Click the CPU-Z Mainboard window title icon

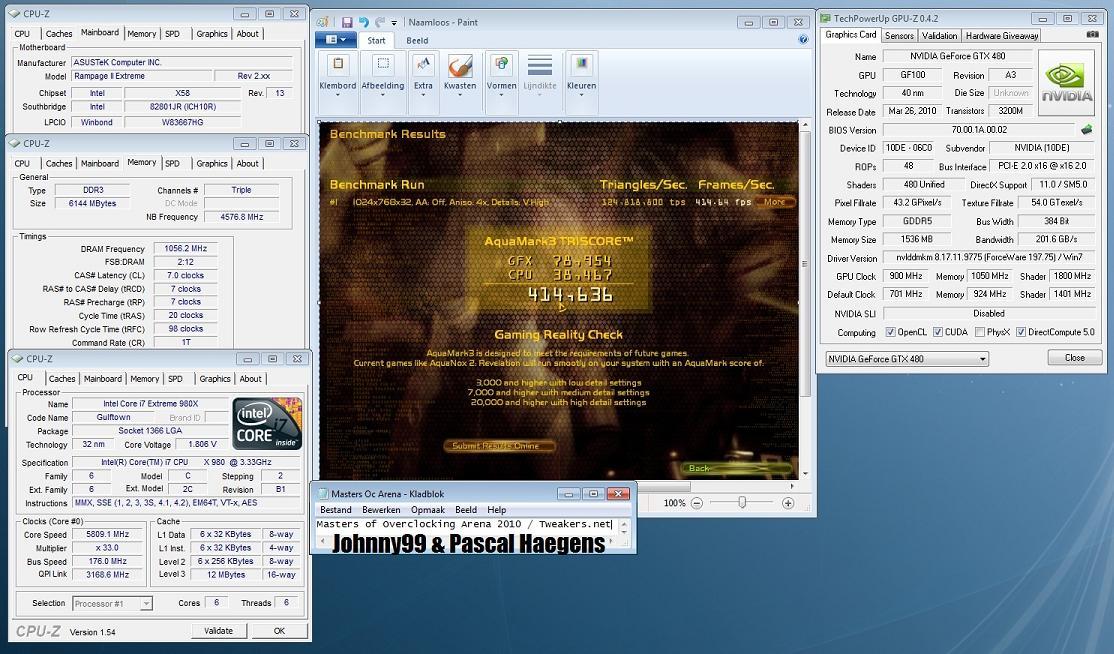14,13
